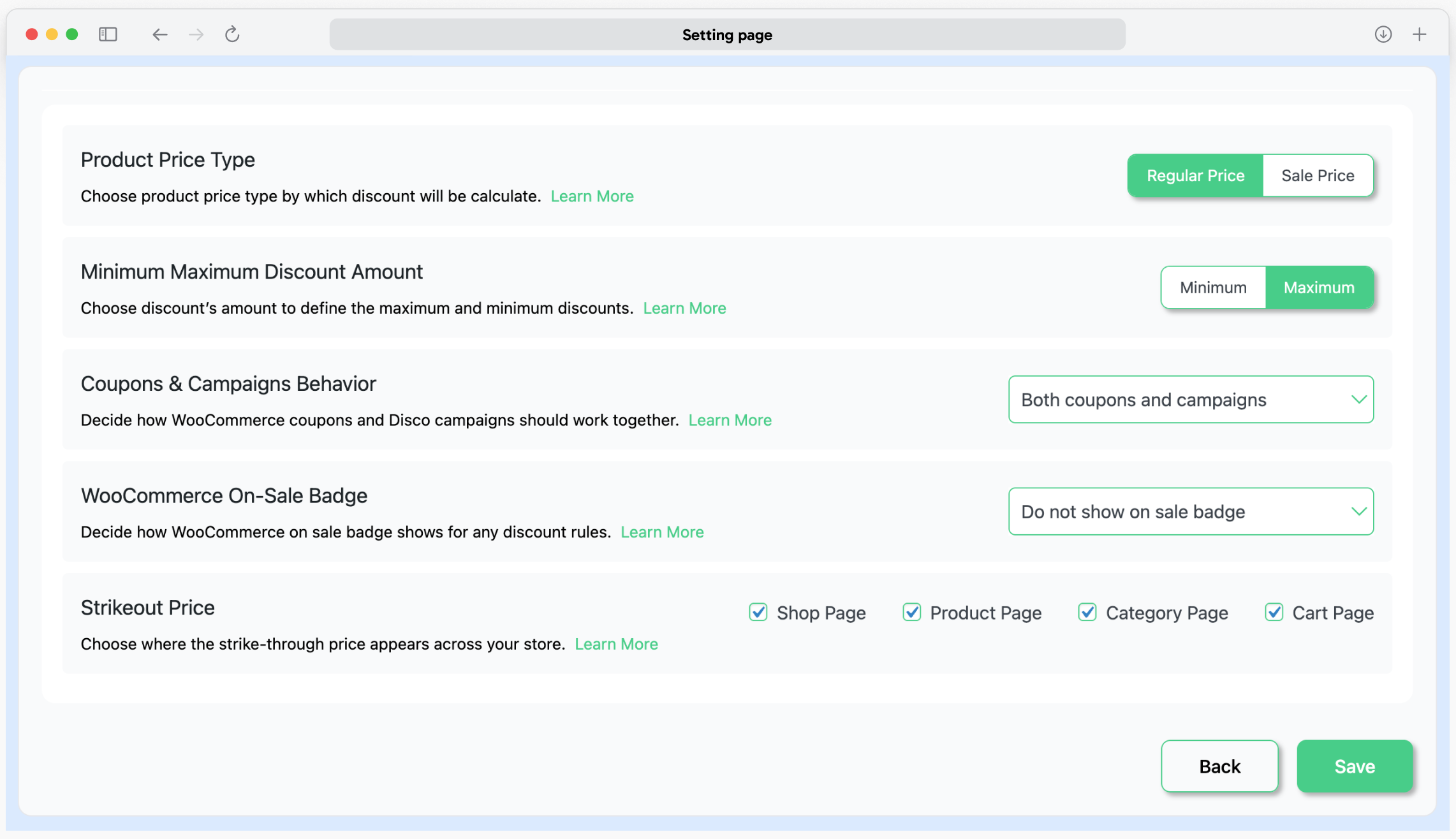1456x839 pixels.
Task: Toggle the Category Page checkbox
Action: pos(1087,612)
